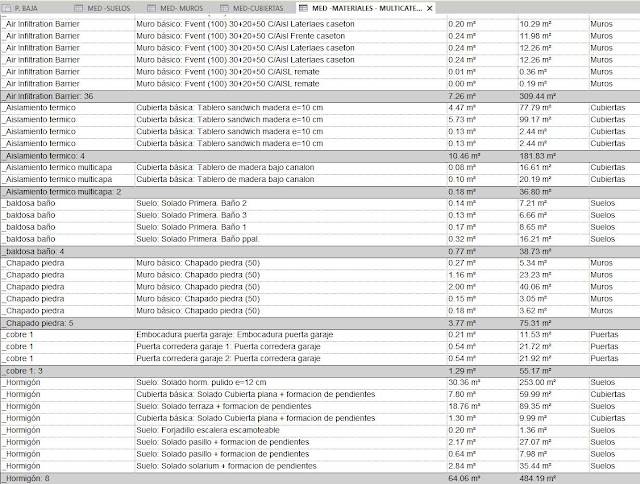The image size is (640, 484).
Task: Click the schedule icon on MED -MATERIALES tab
Action: click(303, 8)
